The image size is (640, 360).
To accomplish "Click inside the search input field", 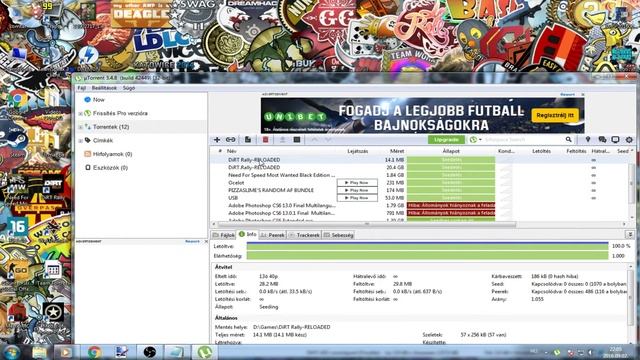I will (524, 140).
